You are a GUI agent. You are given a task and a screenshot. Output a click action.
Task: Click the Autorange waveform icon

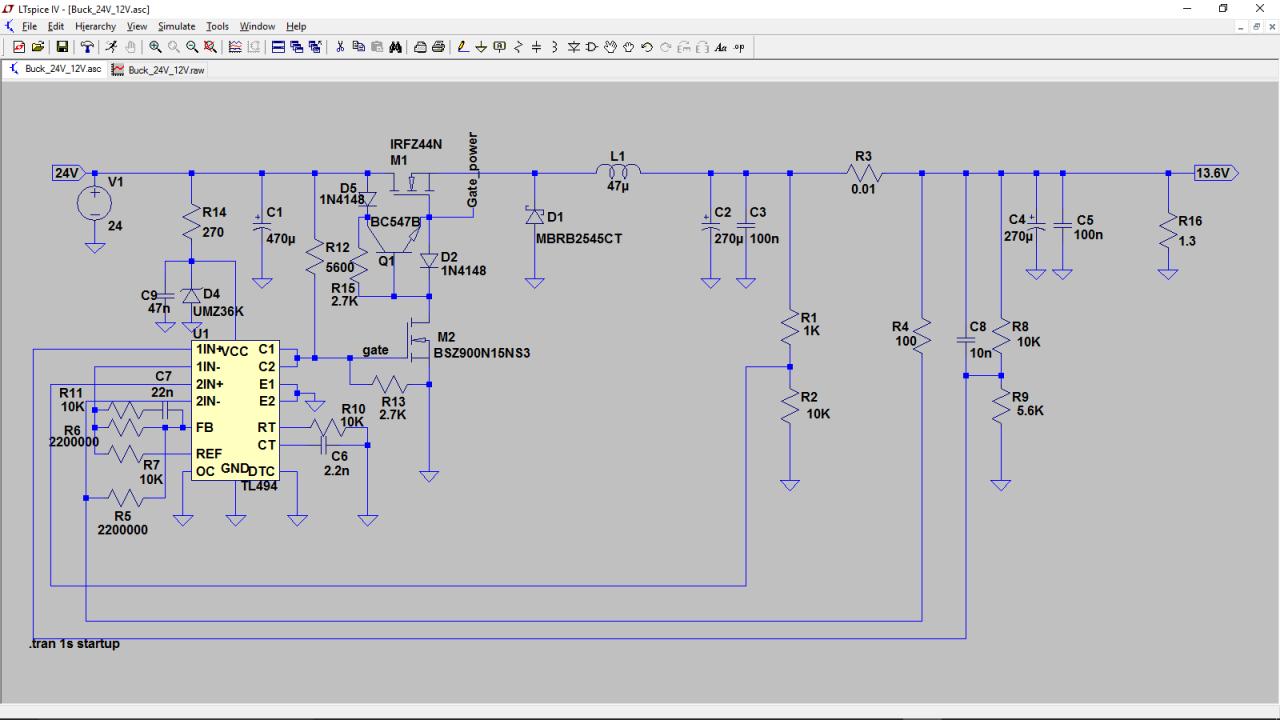click(x=235, y=47)
